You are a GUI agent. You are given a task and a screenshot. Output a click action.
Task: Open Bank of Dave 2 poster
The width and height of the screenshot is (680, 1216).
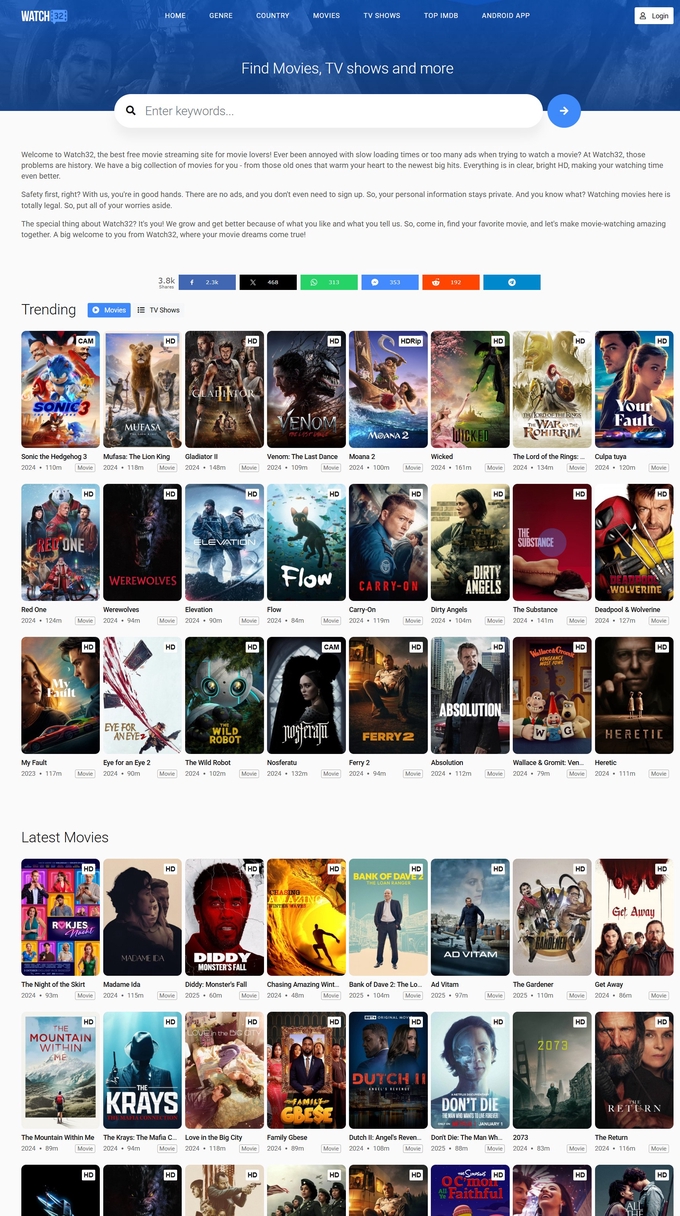388,917
